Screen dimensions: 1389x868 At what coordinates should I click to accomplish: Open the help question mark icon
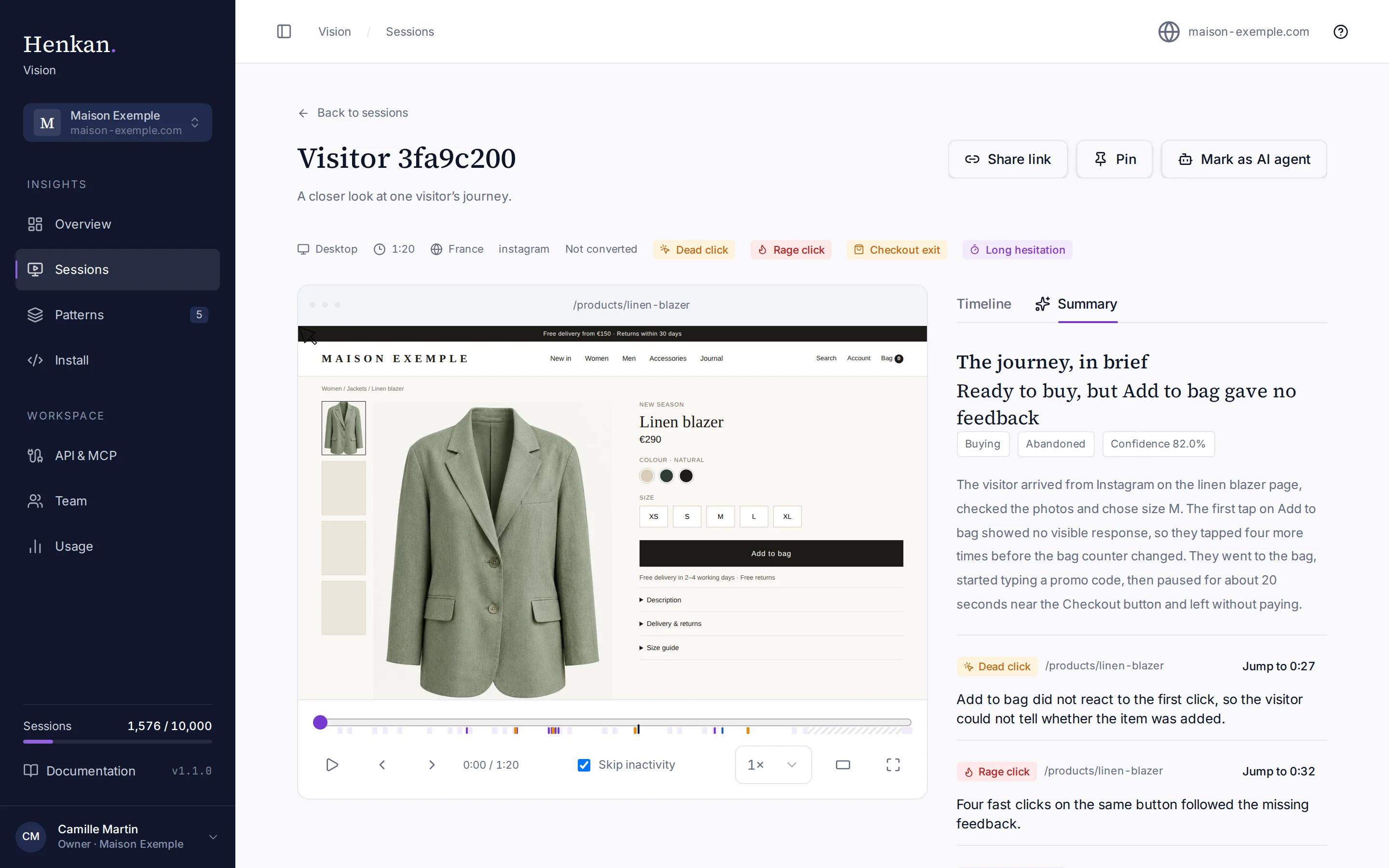[1340, 31]
